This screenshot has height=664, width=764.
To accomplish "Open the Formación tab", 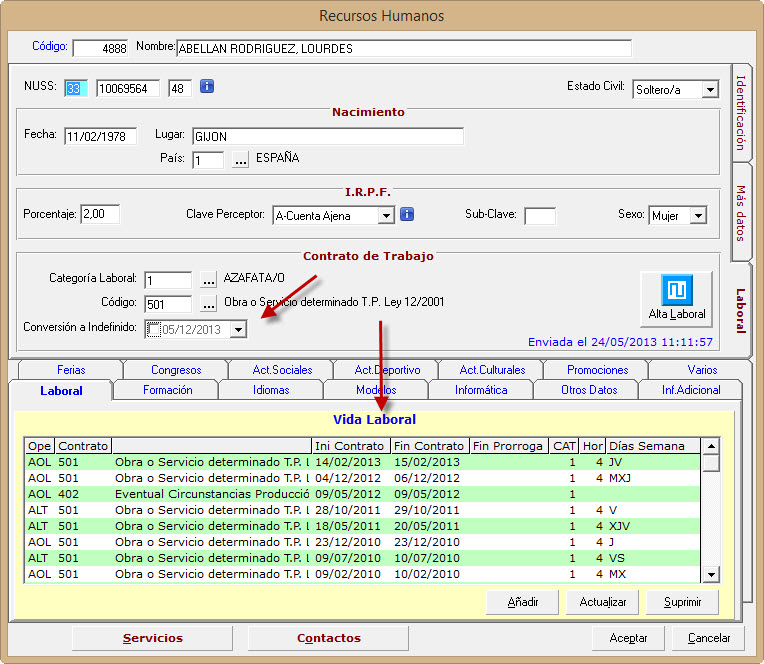I will click(168, 390).
